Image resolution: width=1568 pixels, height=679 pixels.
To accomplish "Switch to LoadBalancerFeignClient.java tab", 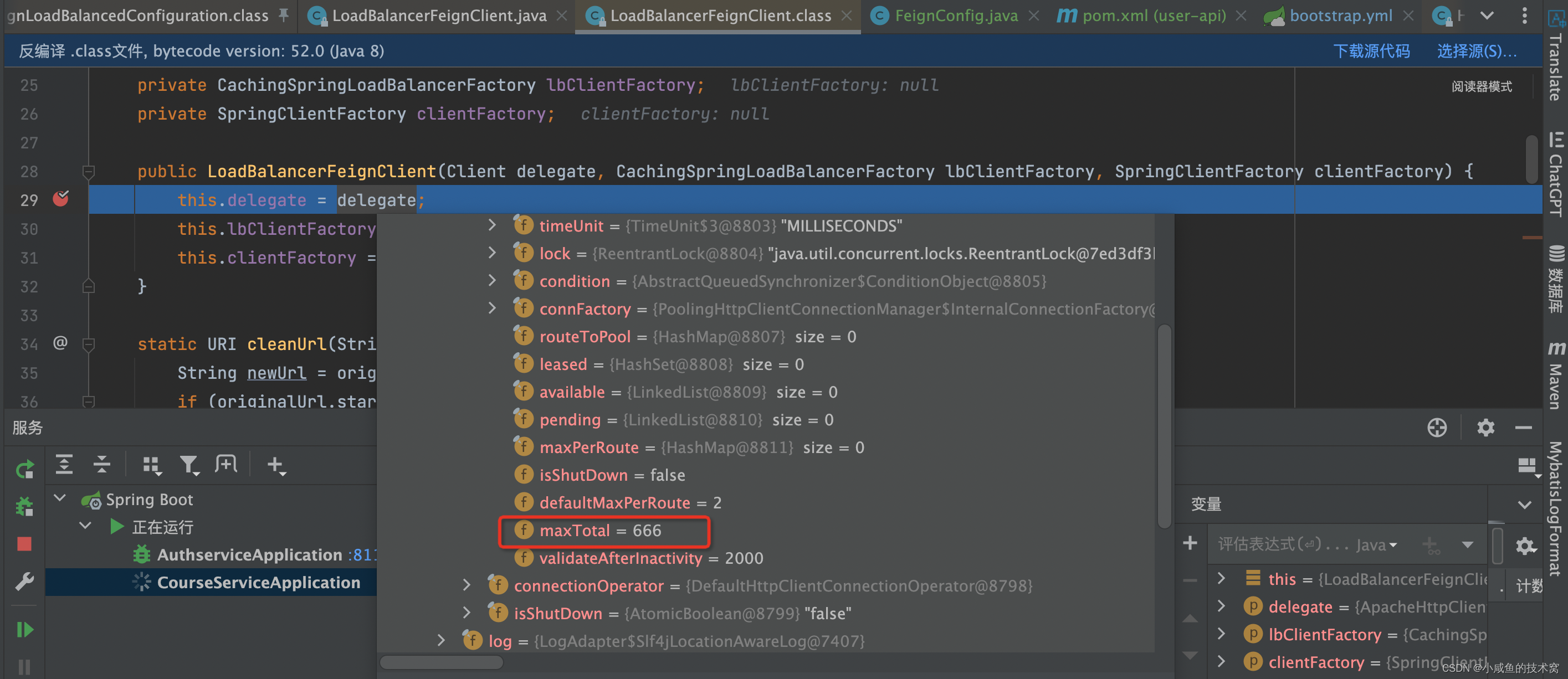I will [x=438, y=16].
